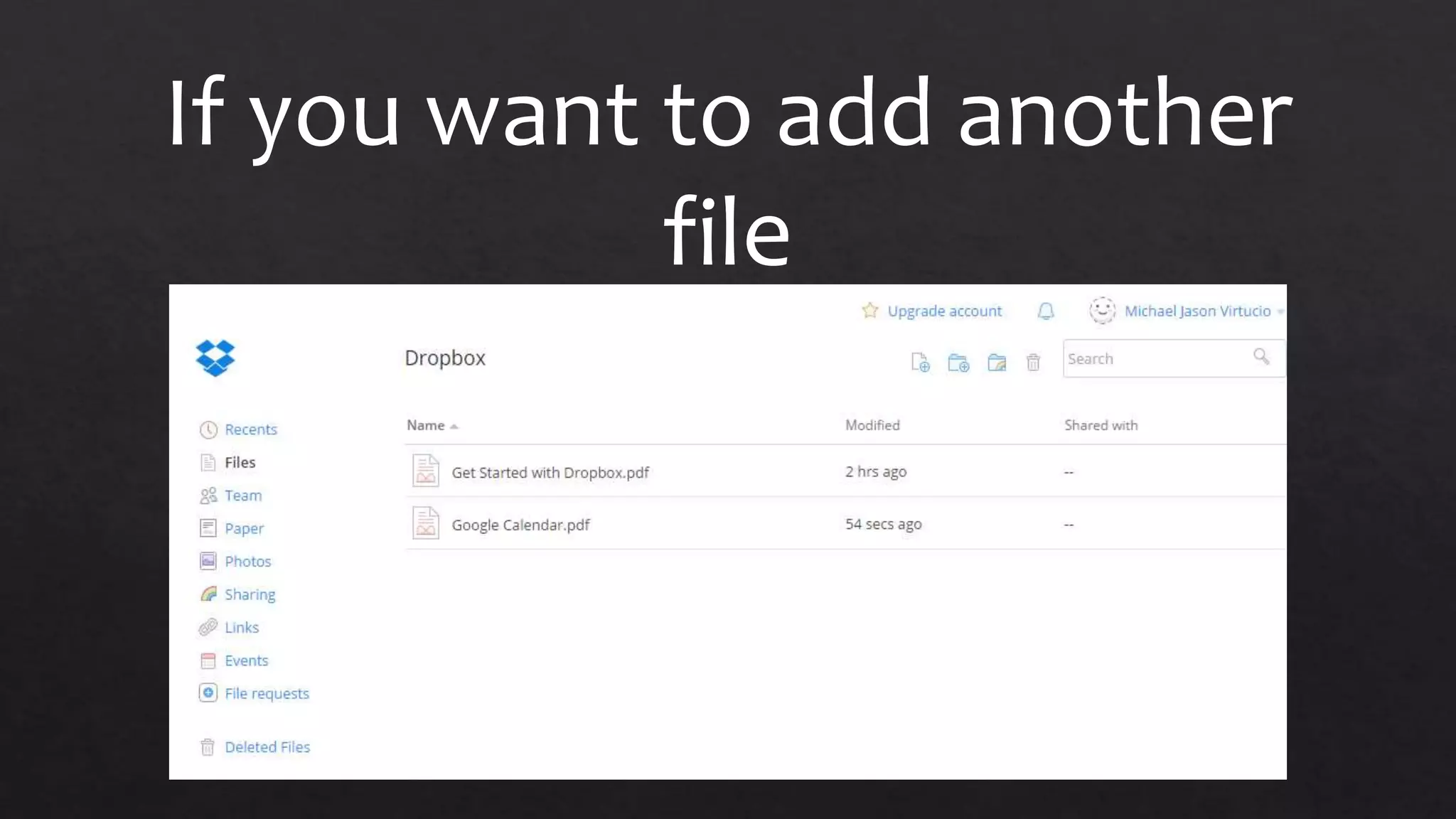Click the upload file icon

[x=920, y=363]
